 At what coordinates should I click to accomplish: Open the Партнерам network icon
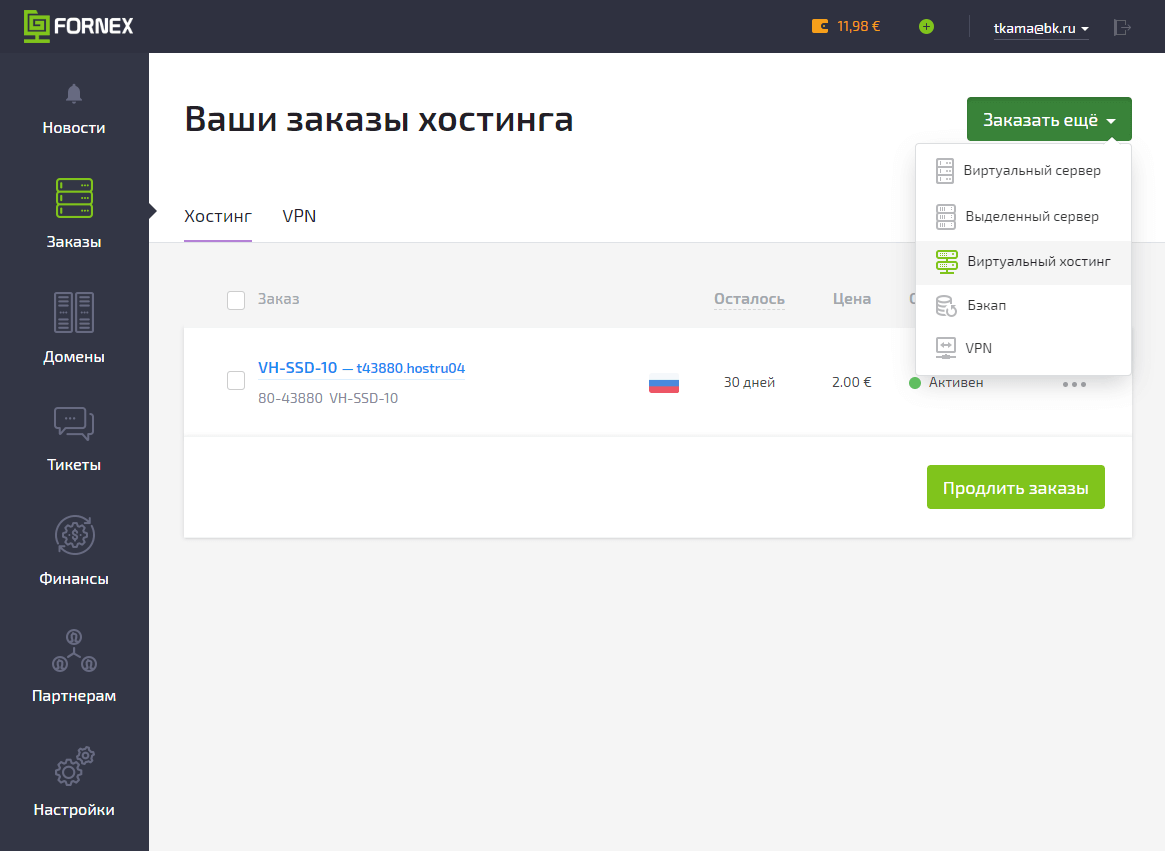[x=74, y=650]
